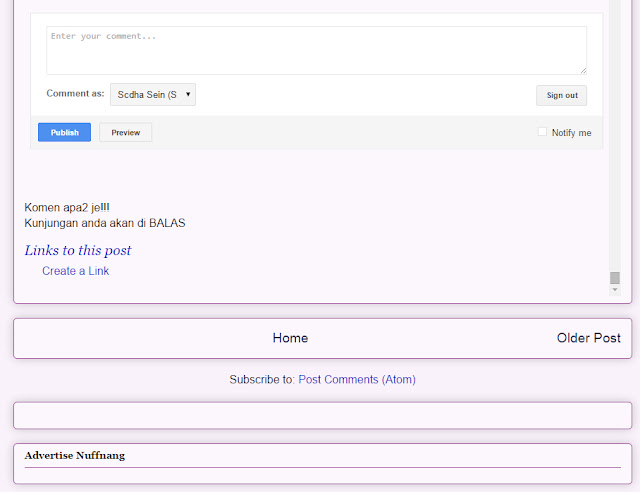Open the Create a Link link
Image resolution: width=640 pixels, height=492 pixels.
(x=76, y=271)
